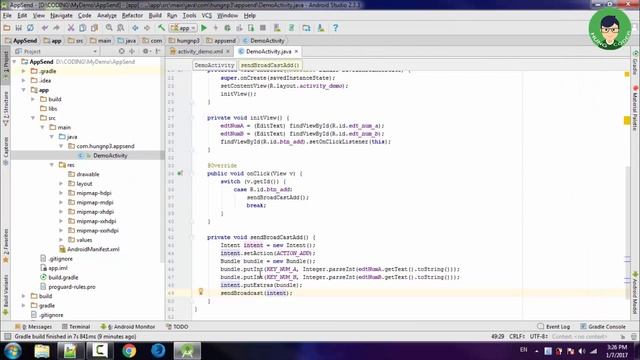
Task: Toggle the Android Model side button
Action: [x=636, y=293]
